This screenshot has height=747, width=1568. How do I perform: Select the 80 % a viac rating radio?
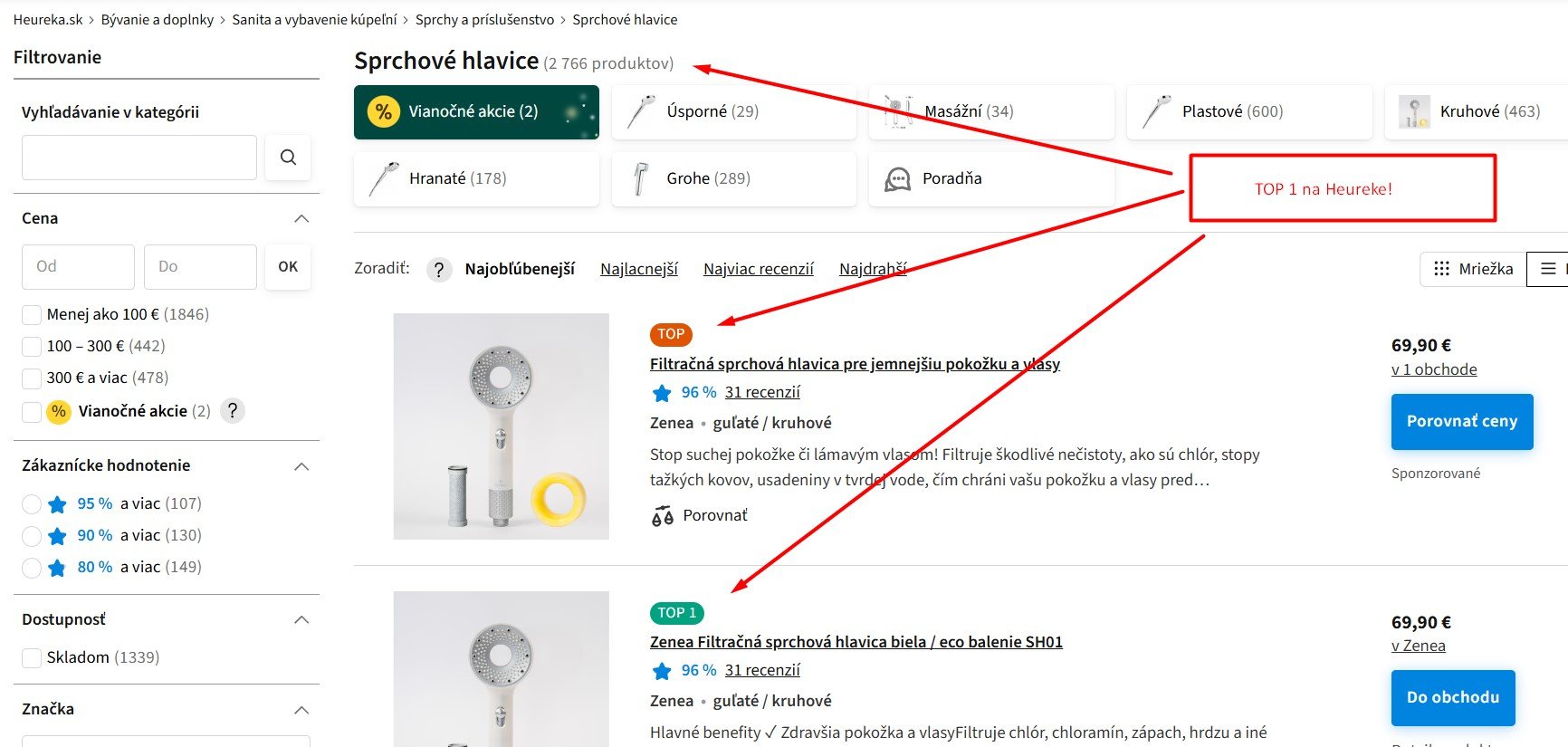pyautogui.click(x=32, y=568)
